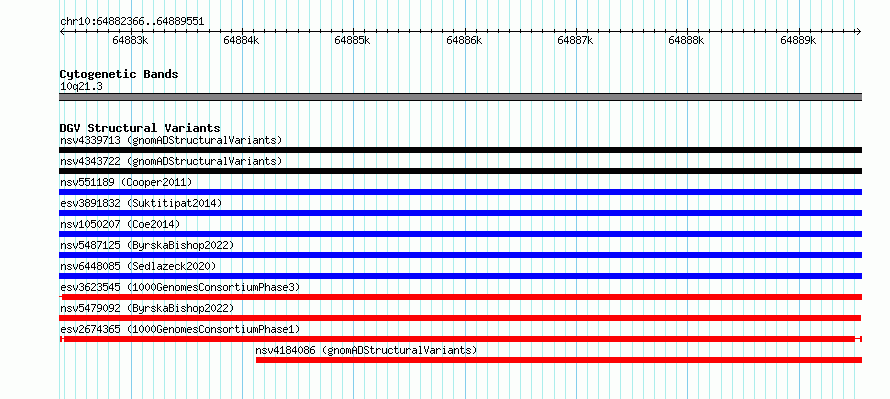Click the 64885k ruler tick label
Image resolution: width=890 pixels, height=399 pixels.
[352, 40]
